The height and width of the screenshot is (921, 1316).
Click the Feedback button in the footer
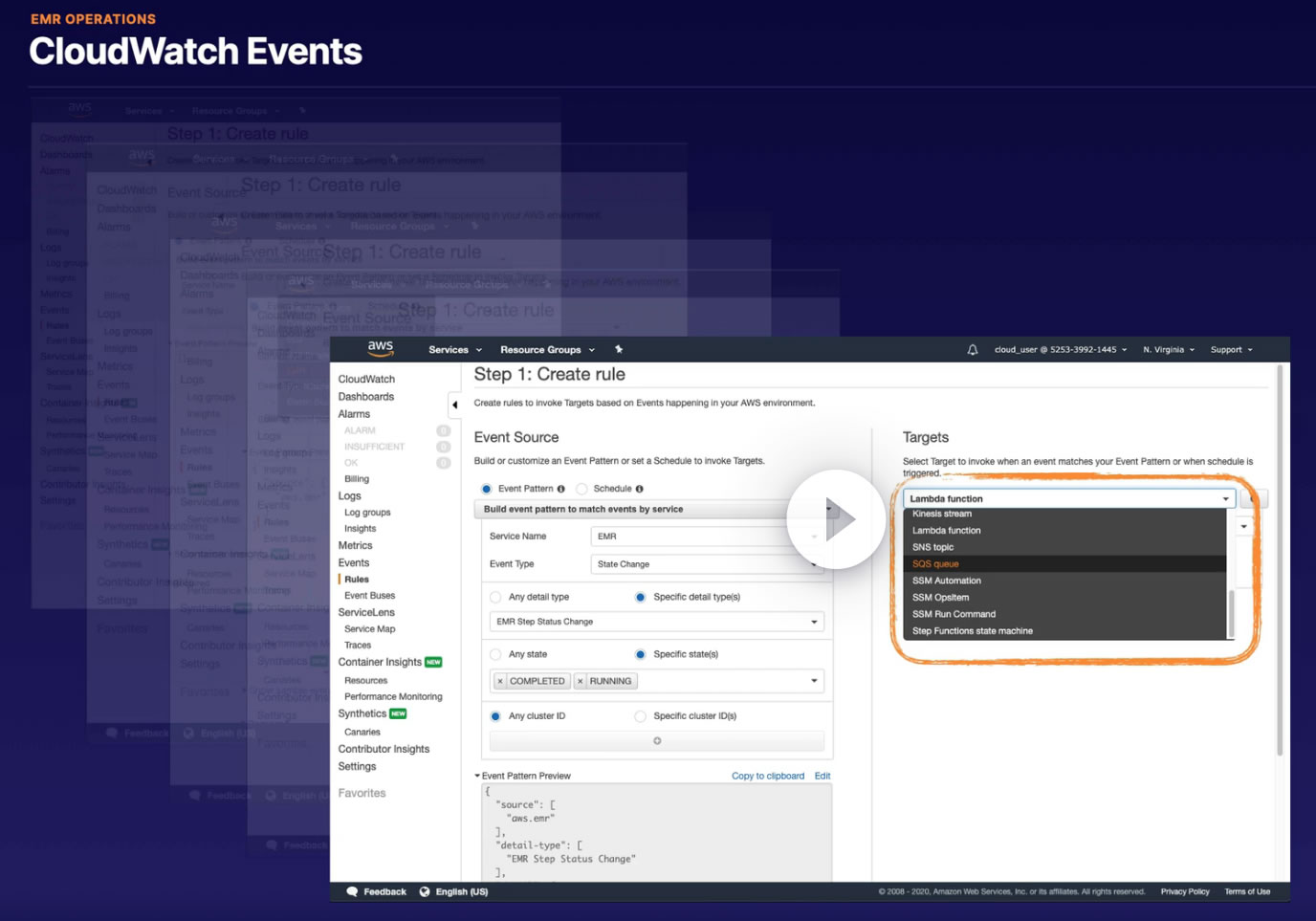(376, 891)
